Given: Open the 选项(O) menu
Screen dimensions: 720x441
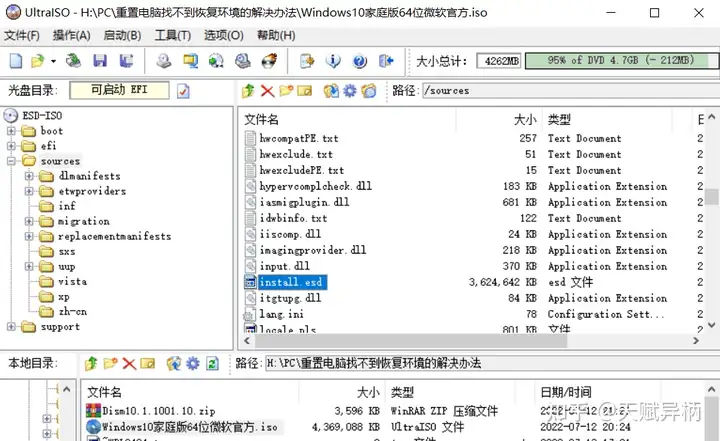Looking at the screenshot, I should pos(224,35).
